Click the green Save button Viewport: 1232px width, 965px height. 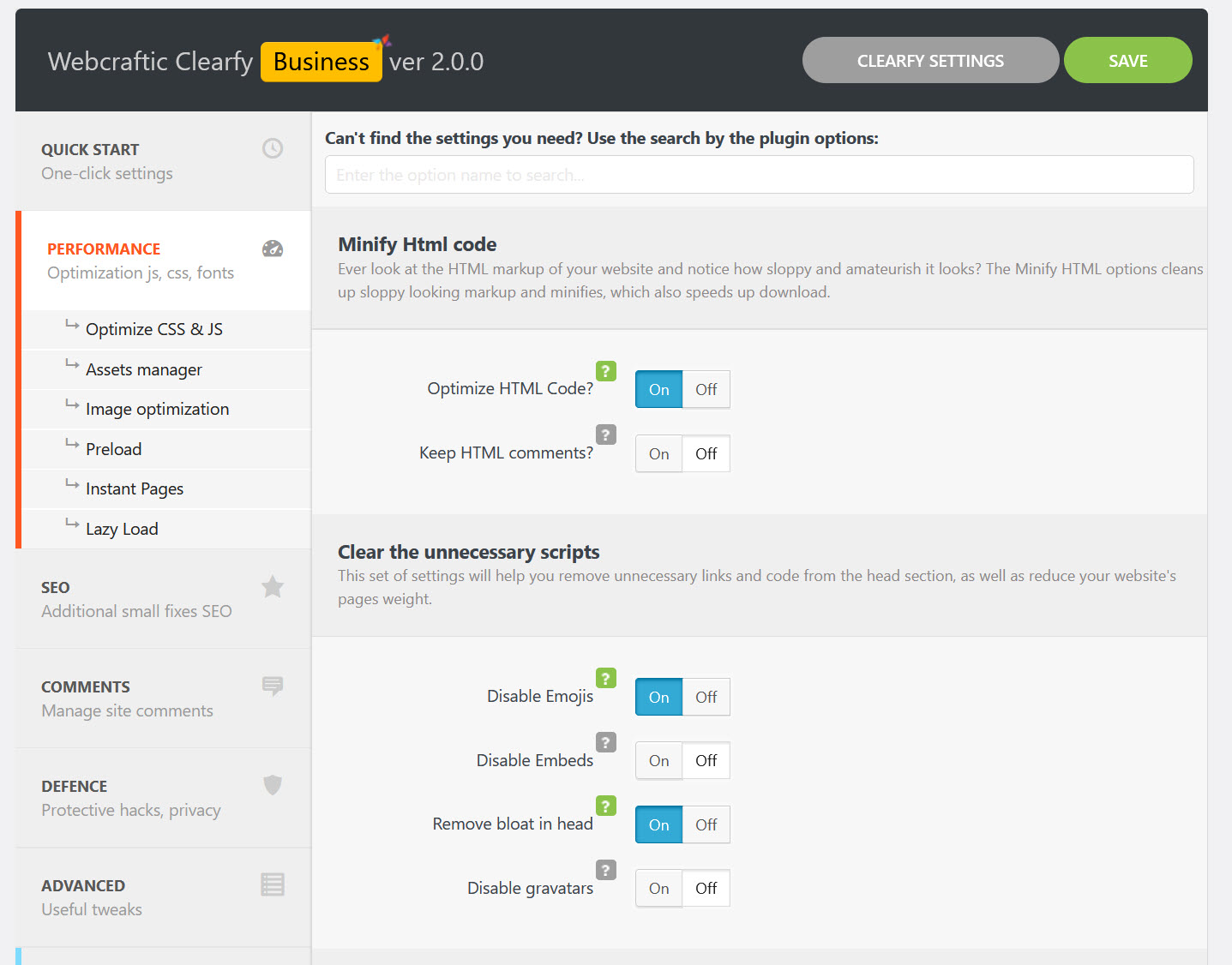[1127, 60]
